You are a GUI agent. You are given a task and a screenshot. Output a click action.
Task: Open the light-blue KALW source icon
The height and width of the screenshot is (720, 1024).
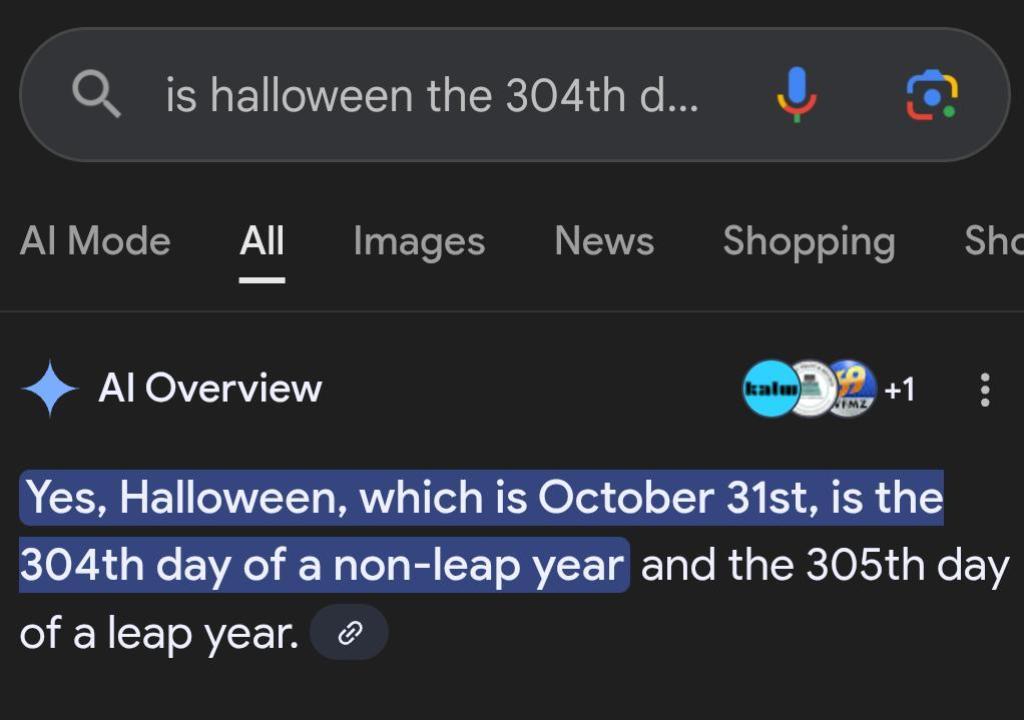point(770,389)
